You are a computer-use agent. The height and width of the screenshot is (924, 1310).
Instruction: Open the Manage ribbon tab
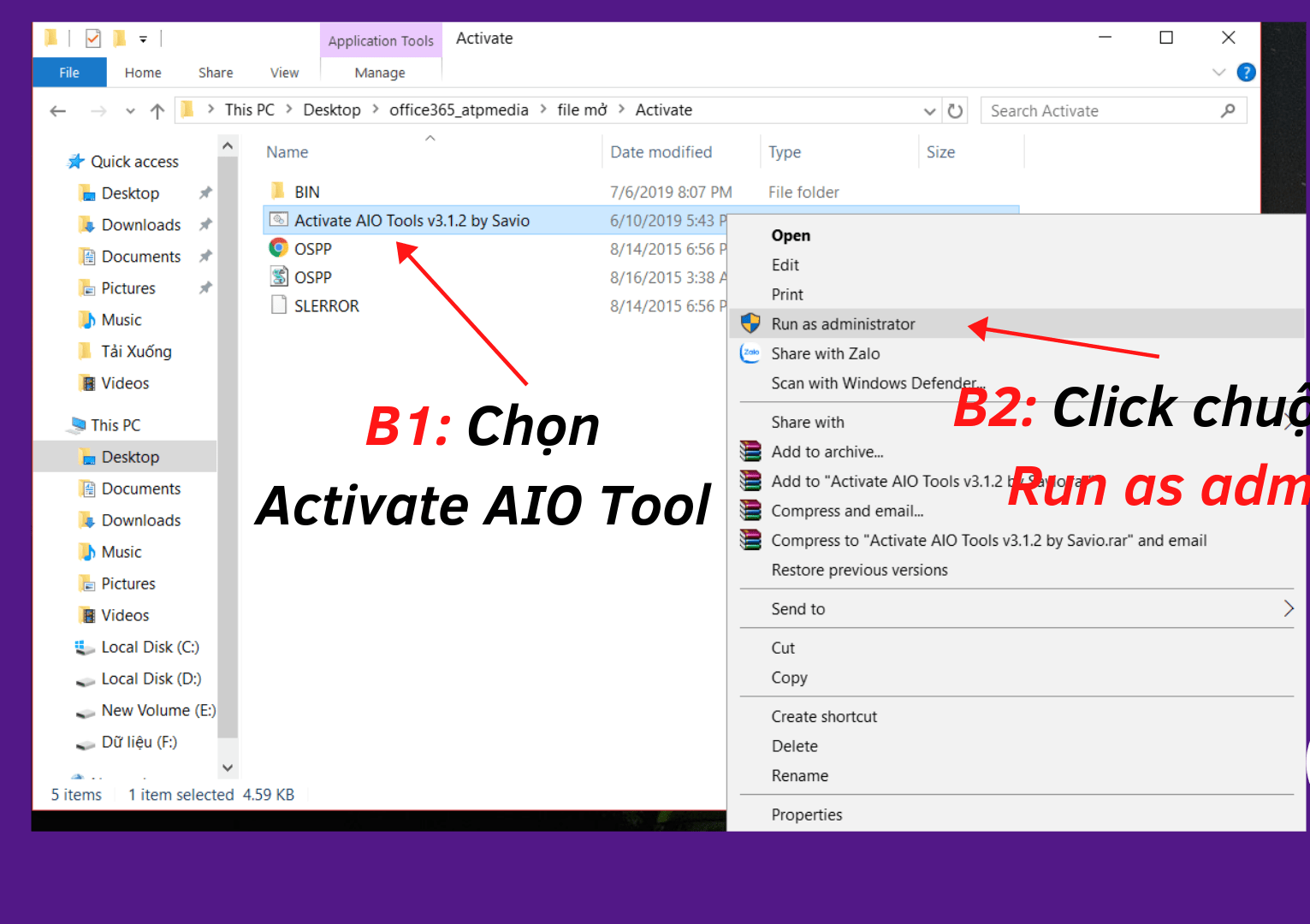click(380, 73)
